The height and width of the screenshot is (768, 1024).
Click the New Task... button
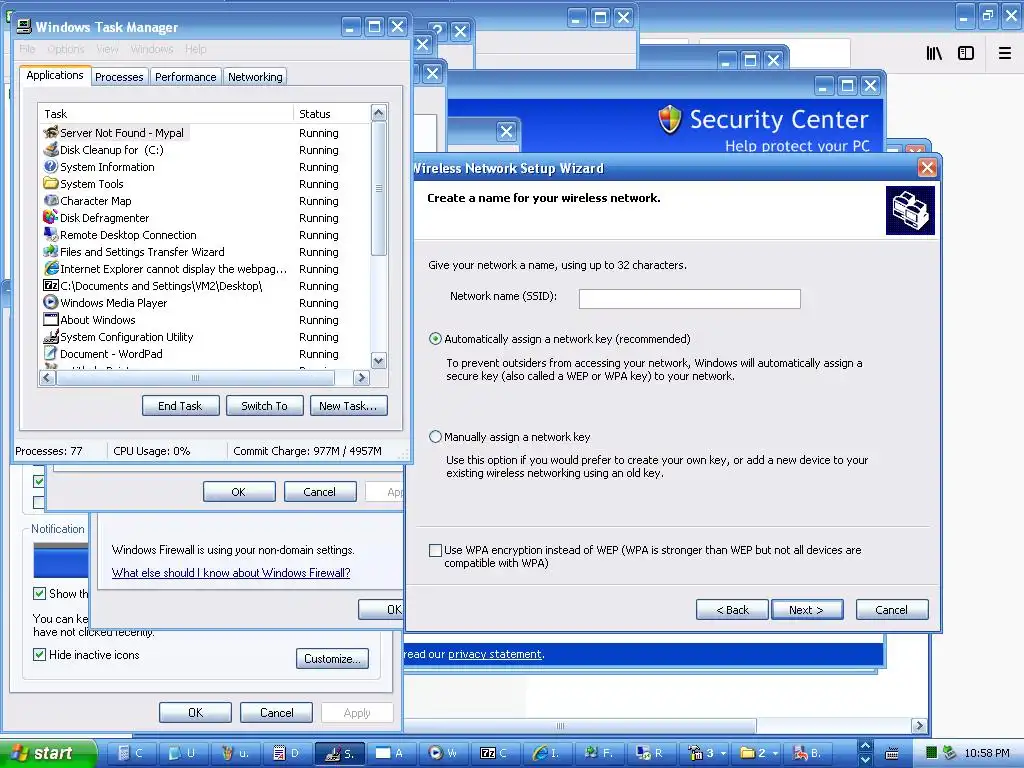click(x=348, y=406)
